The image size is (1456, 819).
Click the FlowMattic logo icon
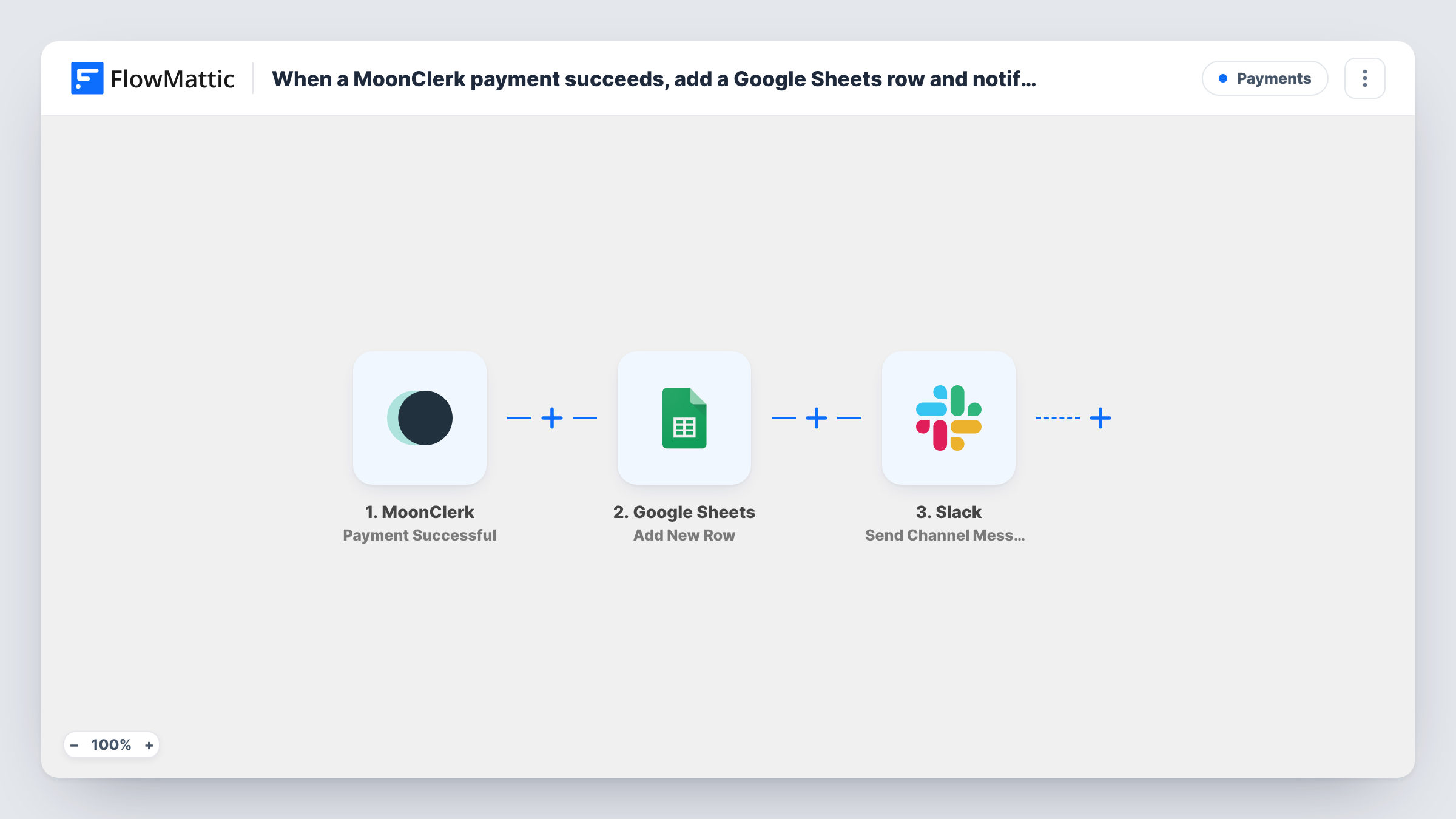(x=87, y=78)
